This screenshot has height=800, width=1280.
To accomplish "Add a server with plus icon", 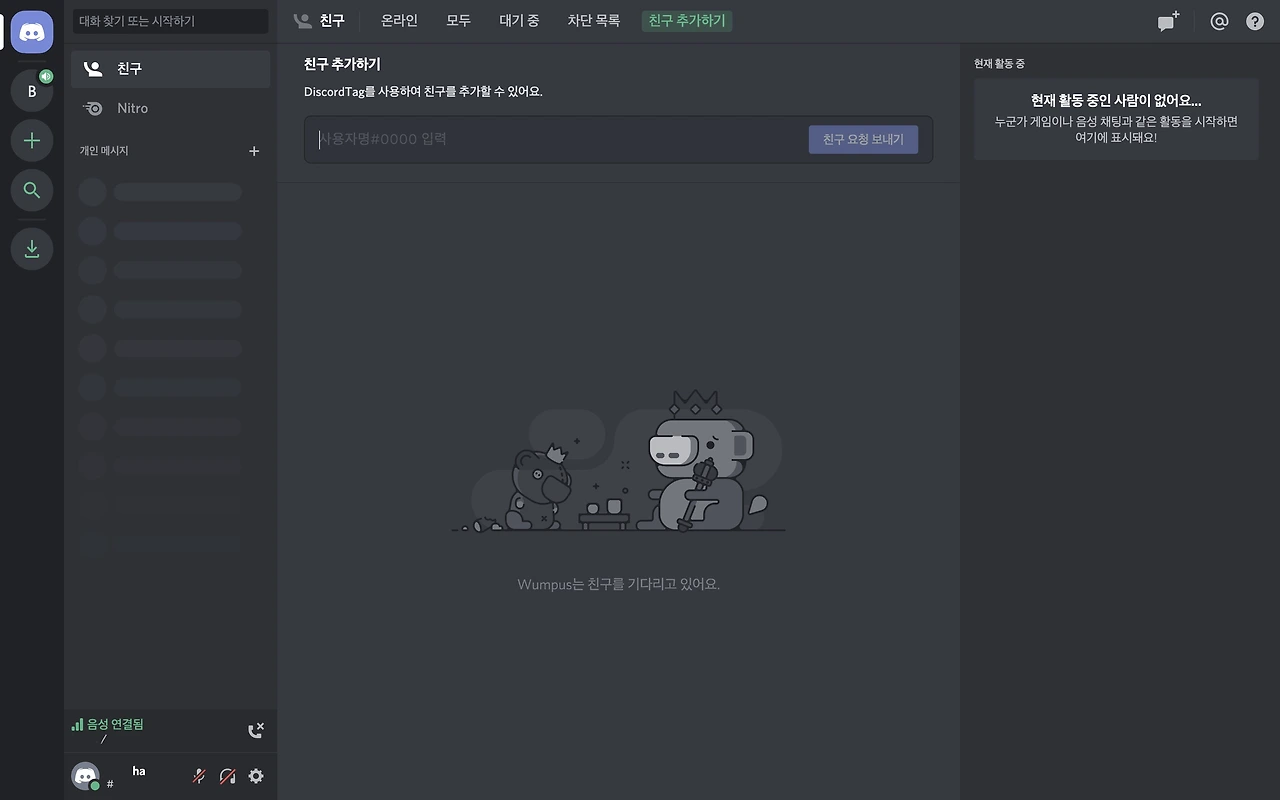I will tap(32, 141).
